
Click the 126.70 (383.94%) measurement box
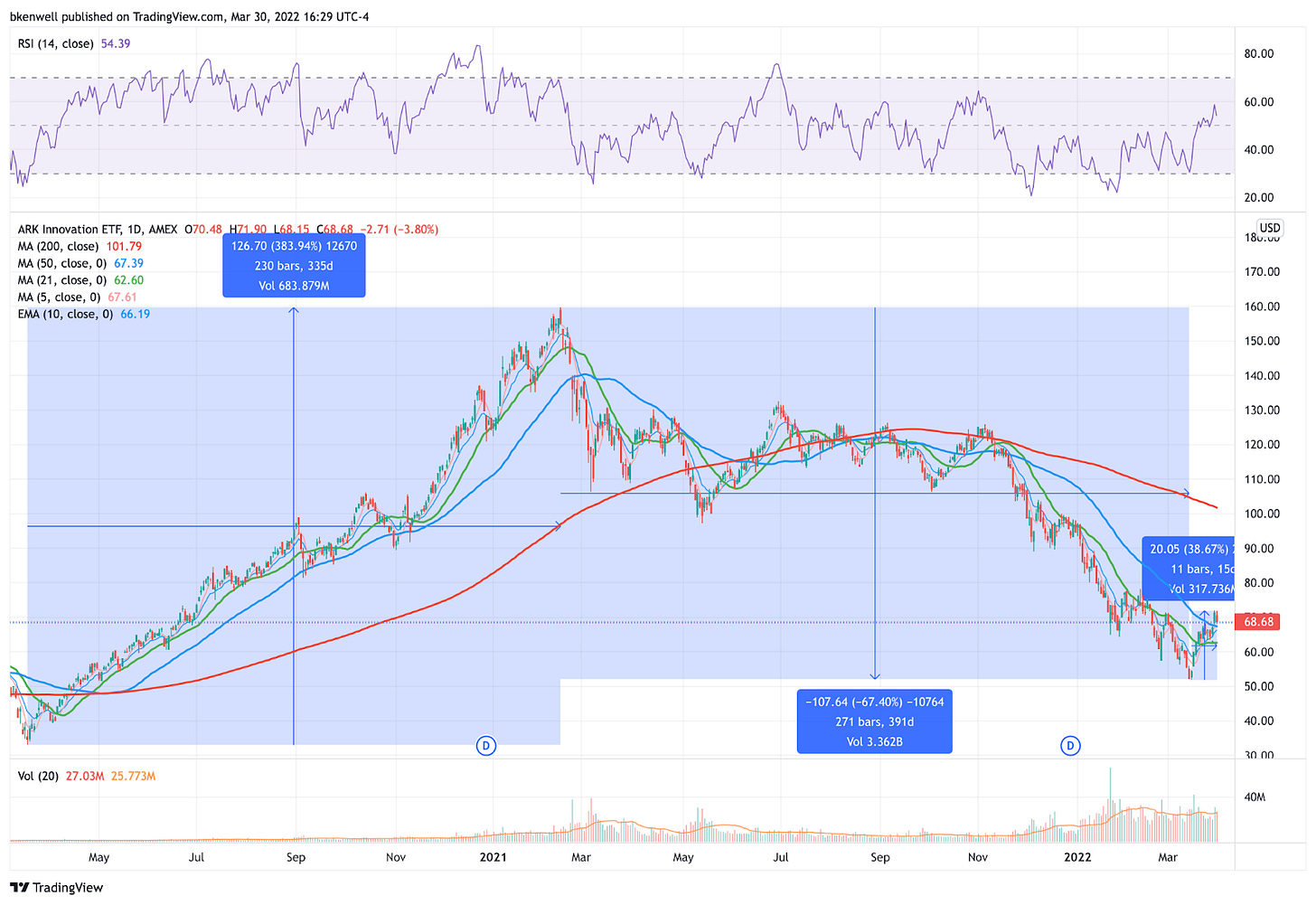294,265
